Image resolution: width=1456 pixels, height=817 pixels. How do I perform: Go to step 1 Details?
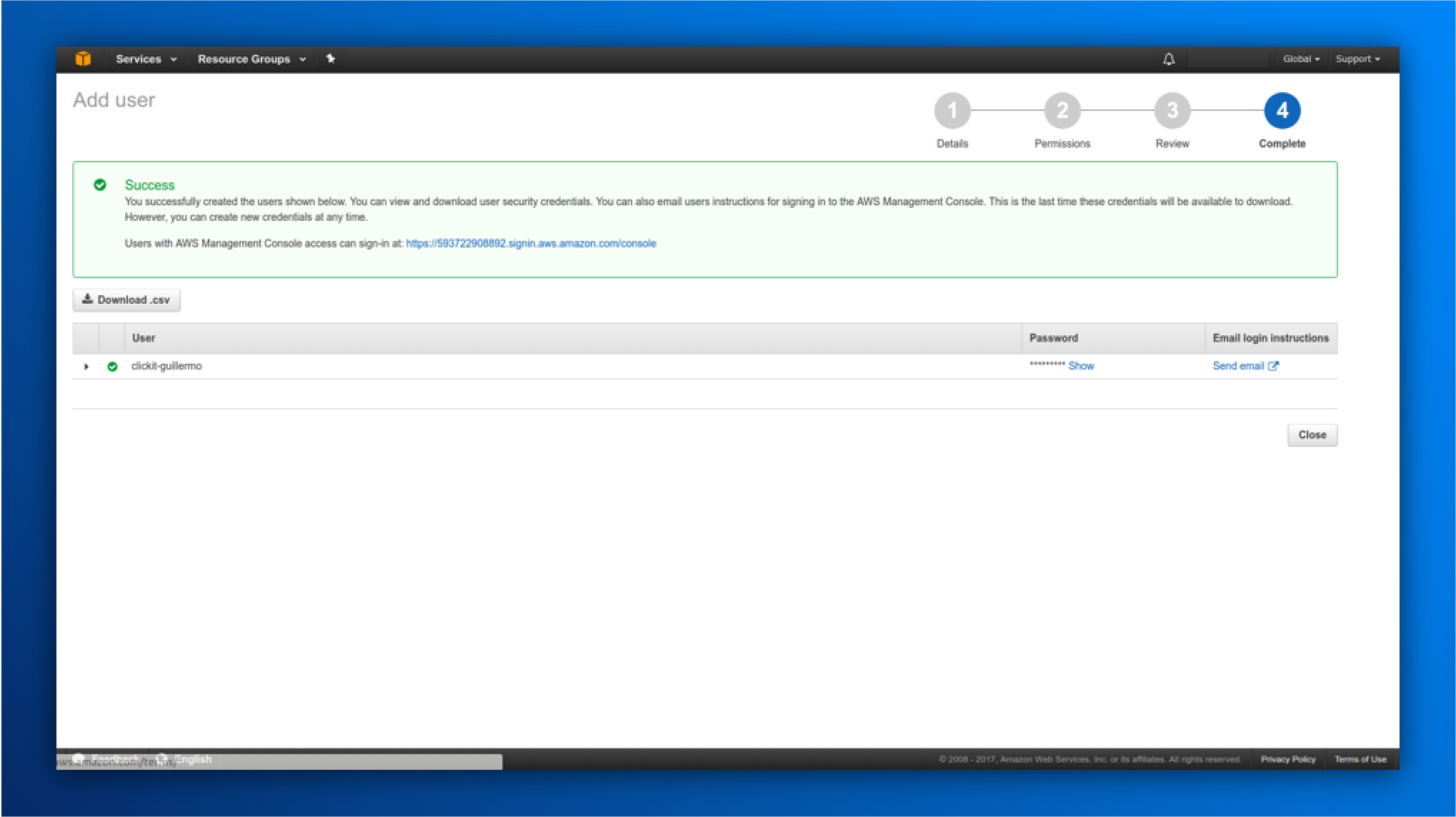click(x=952, y=111)
